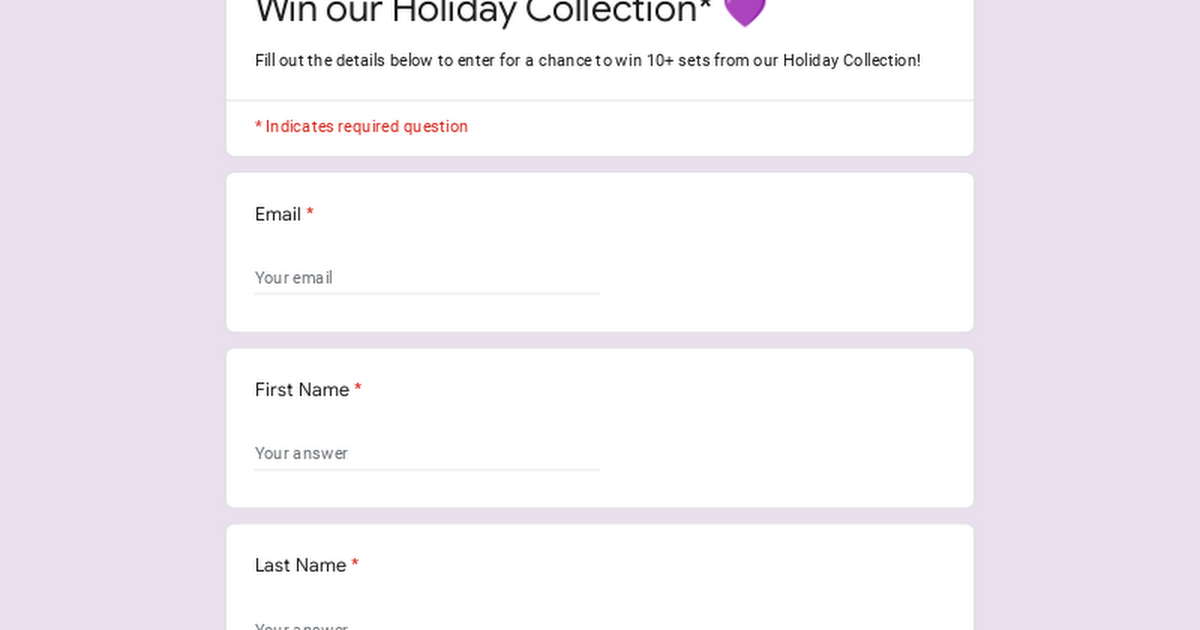Click the words "Holiday Collection!" in the description
Viewport: 1200px width, 630px height.
[852, 60]
